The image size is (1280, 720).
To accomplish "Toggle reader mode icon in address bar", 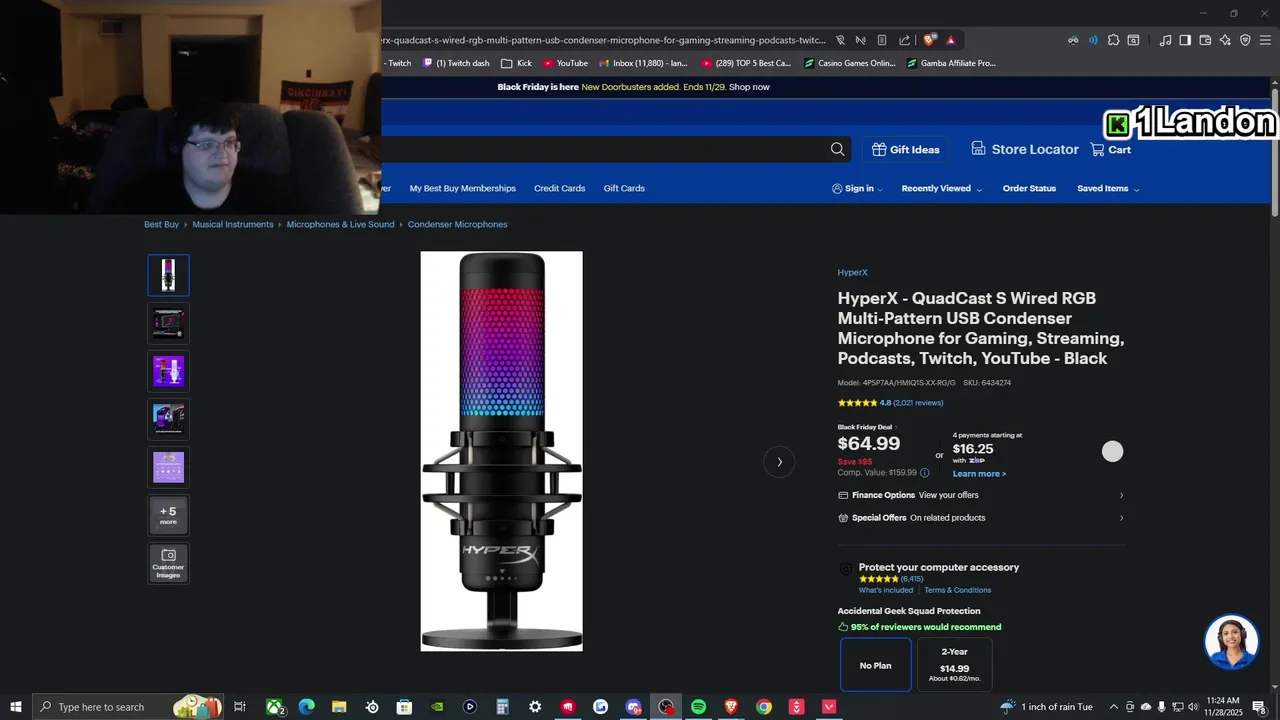I will pos(881,40).
